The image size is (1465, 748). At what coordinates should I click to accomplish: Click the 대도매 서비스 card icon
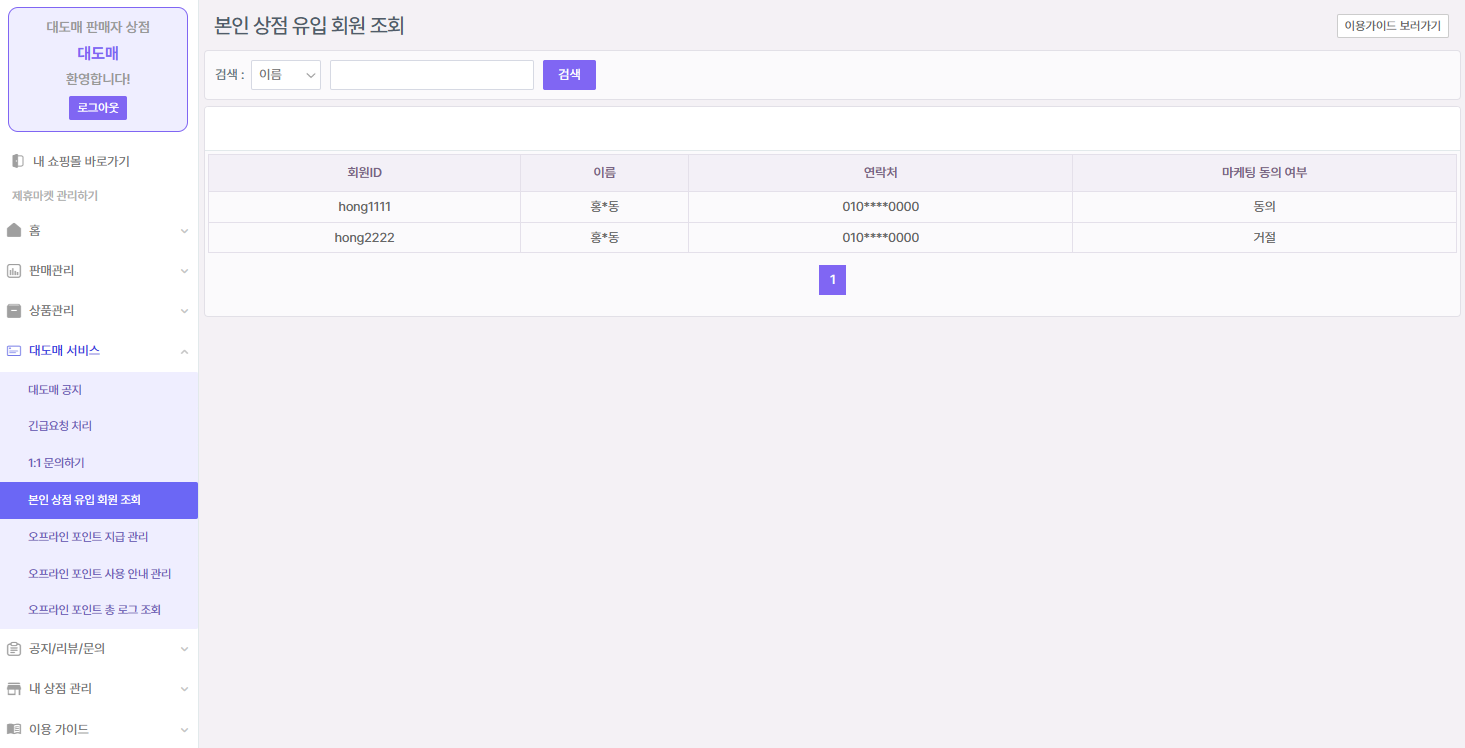tap(14, 350)
